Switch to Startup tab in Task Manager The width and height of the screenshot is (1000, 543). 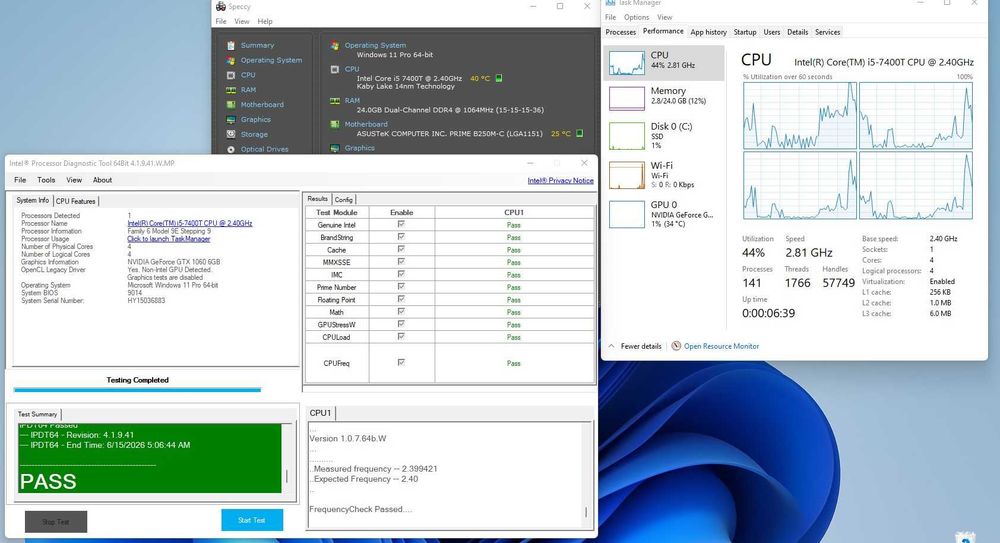pos(744,32)
